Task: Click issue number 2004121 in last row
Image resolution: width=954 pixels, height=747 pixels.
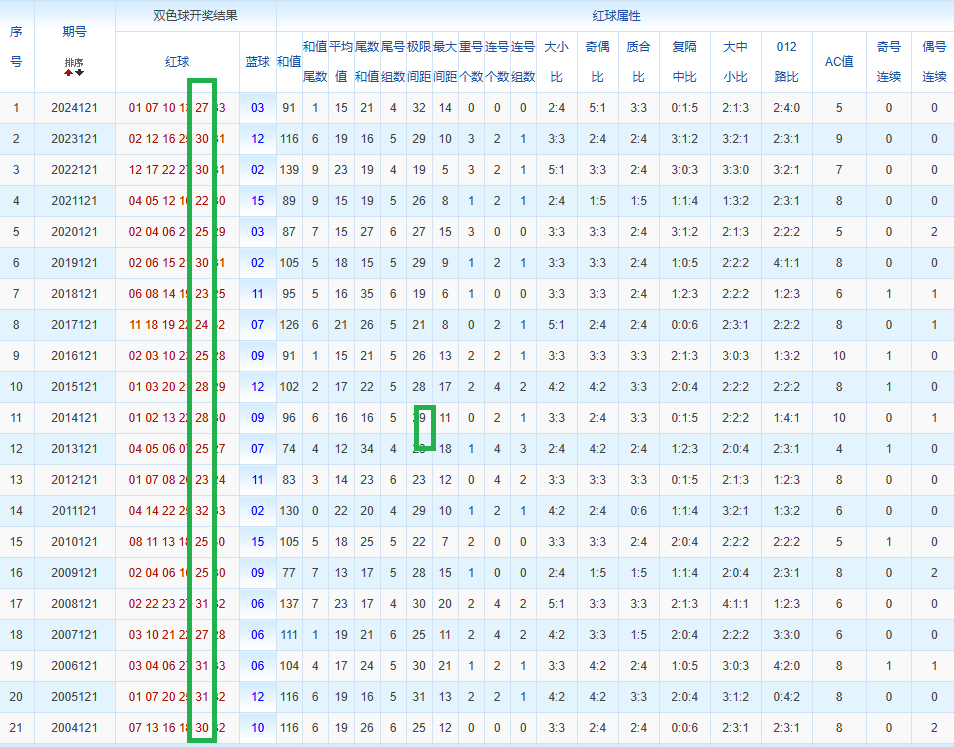Action: pyautogui.click(x=74, y=728)
